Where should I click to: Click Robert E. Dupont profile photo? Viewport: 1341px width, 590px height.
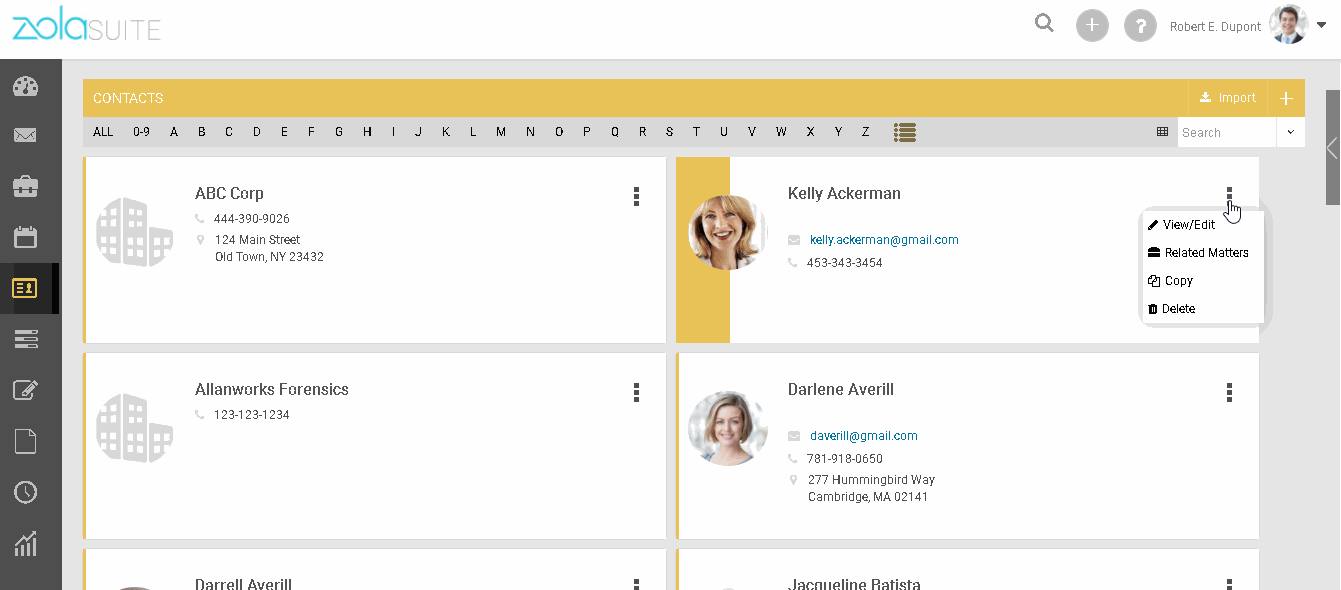[1288, 25]
